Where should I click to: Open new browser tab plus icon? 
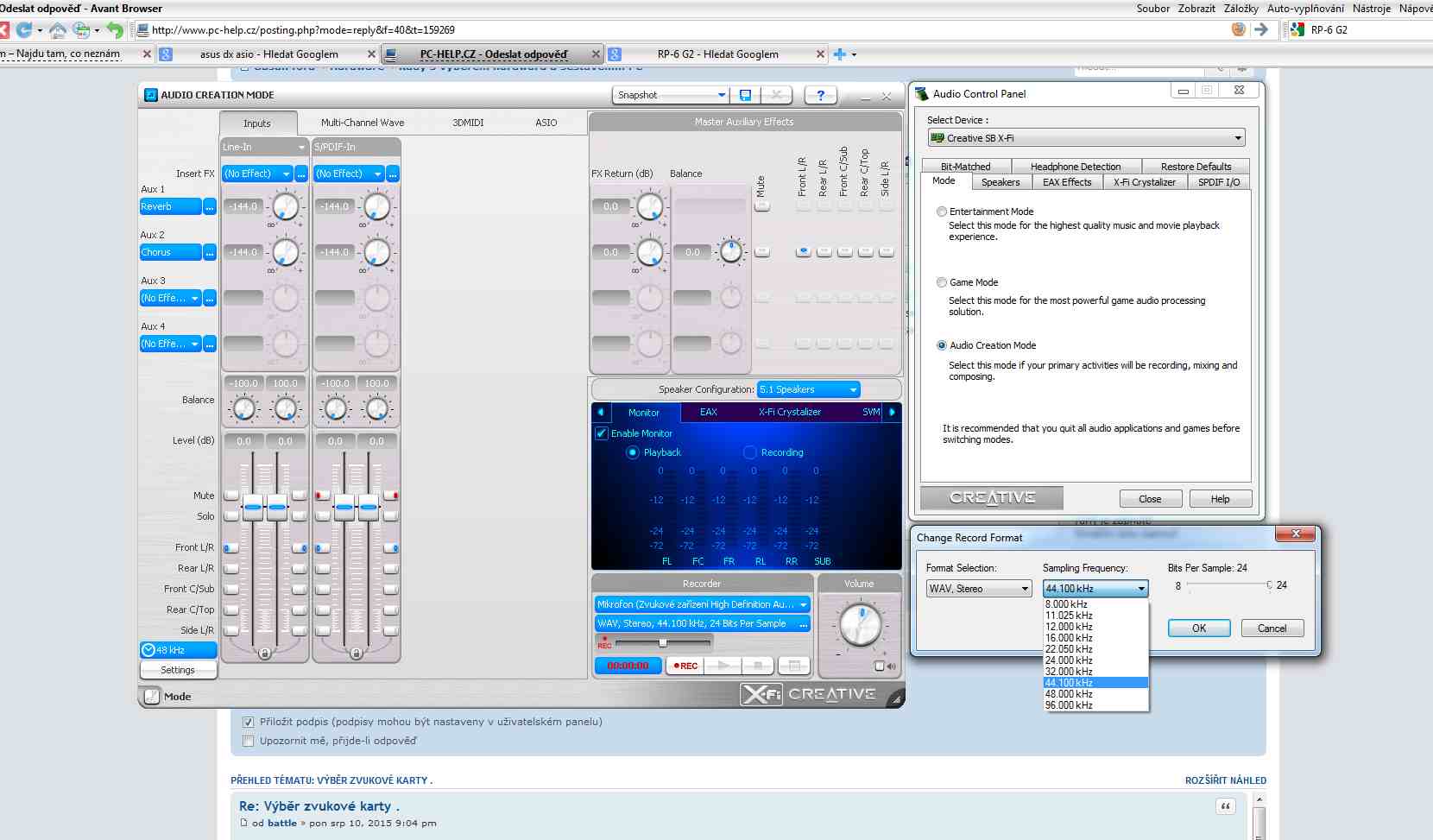pyautogui.click(x=839, y=54)
